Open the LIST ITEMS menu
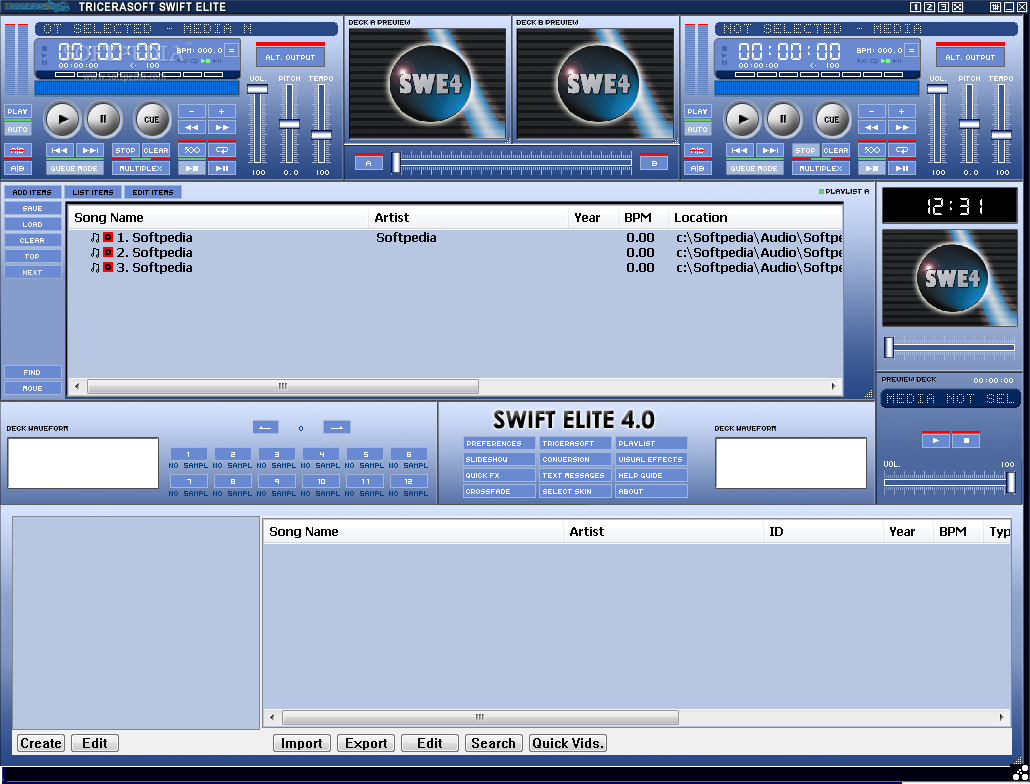 pos(94,192)
